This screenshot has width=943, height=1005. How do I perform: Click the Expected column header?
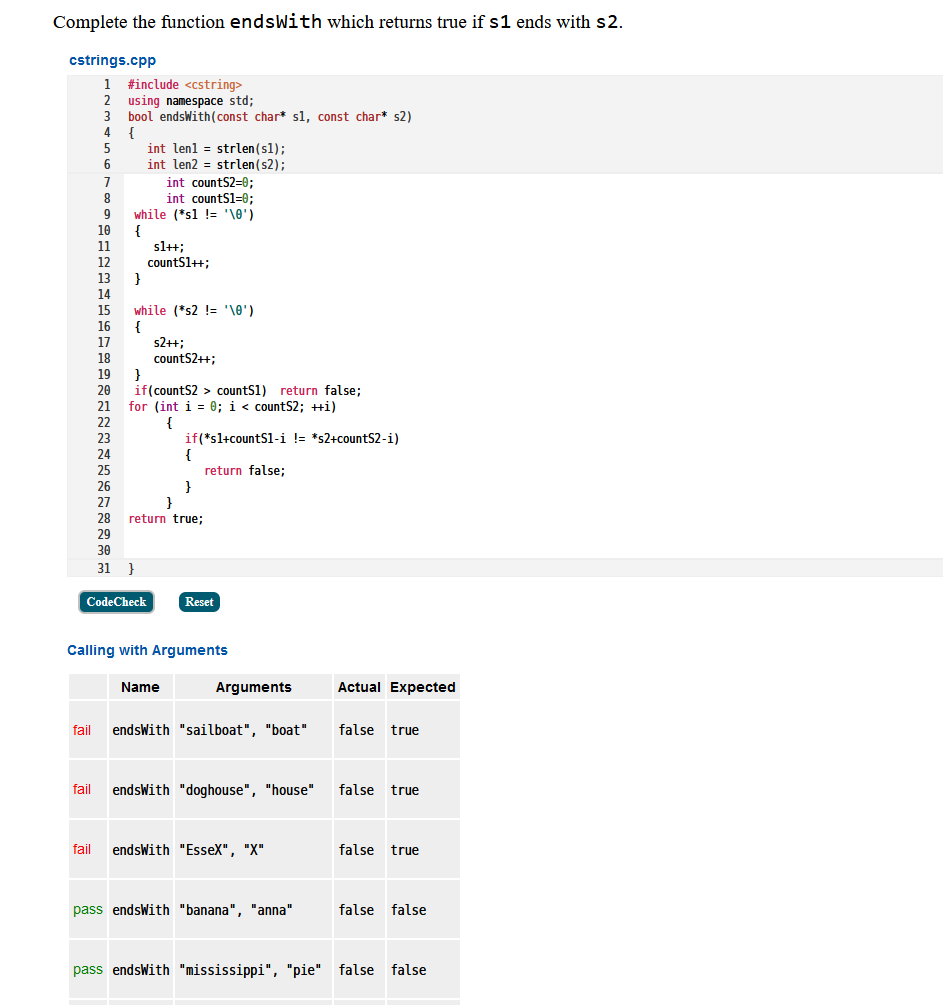coord(423,687)
